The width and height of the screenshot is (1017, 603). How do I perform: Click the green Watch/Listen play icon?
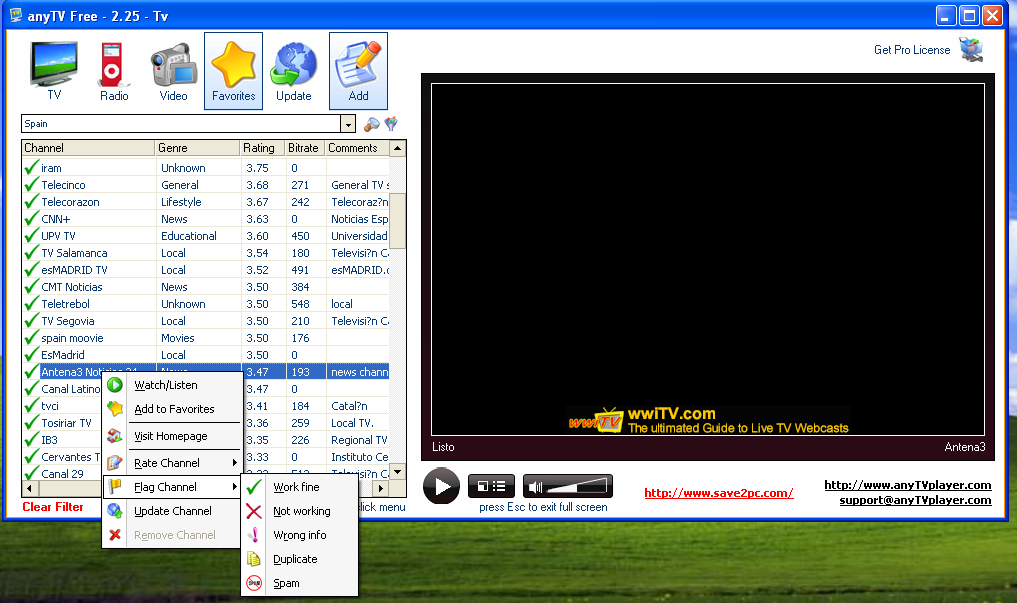coord(115,385)
